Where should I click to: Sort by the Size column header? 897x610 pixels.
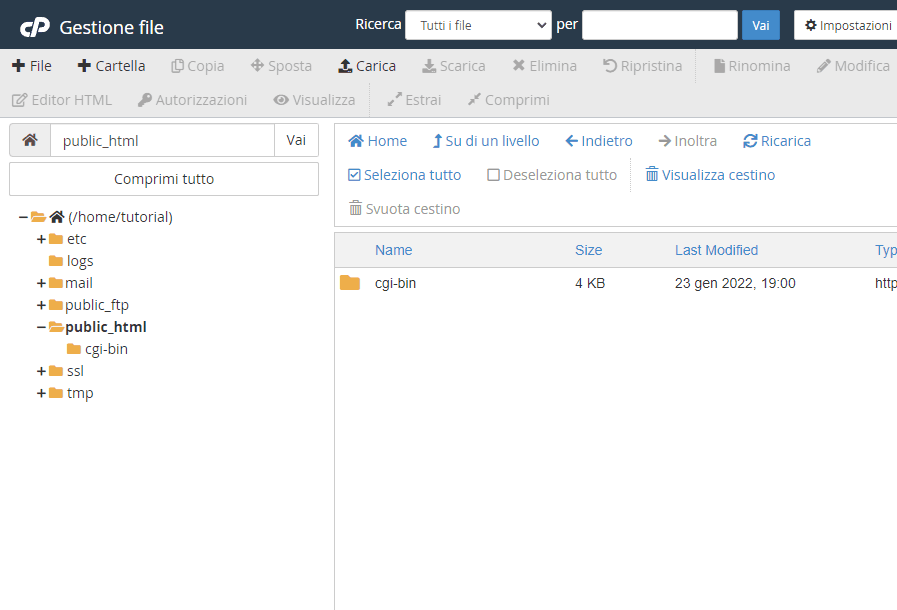pyautogui.click(x=588, y=250)
